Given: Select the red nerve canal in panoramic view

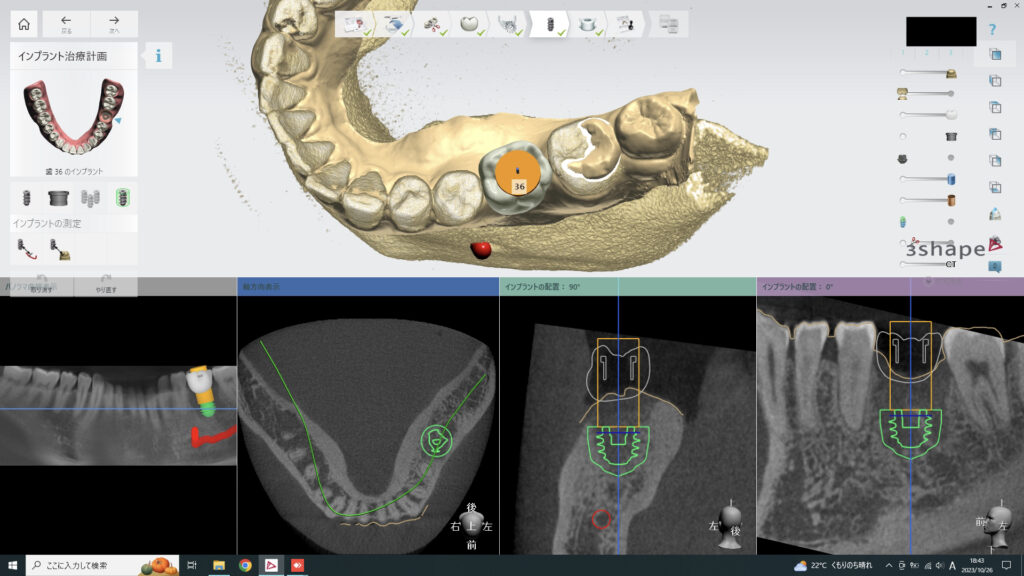Looking at the screenshot, I should (x=212, y=436).
